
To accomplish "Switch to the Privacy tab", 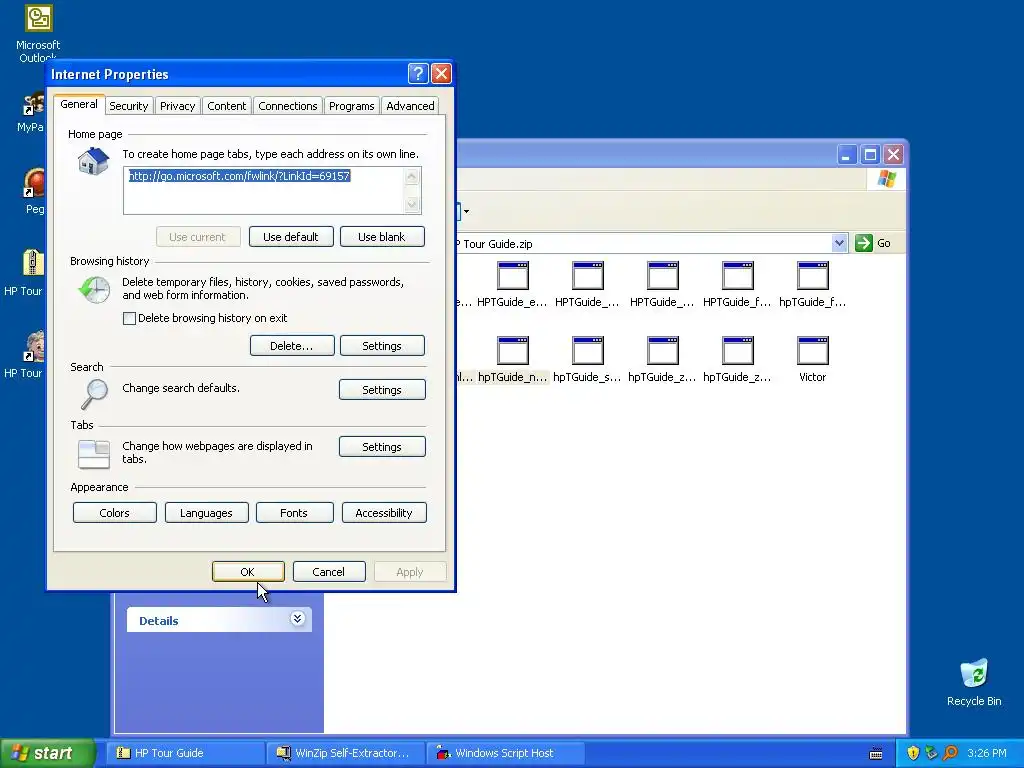I will tap(178, 106).
